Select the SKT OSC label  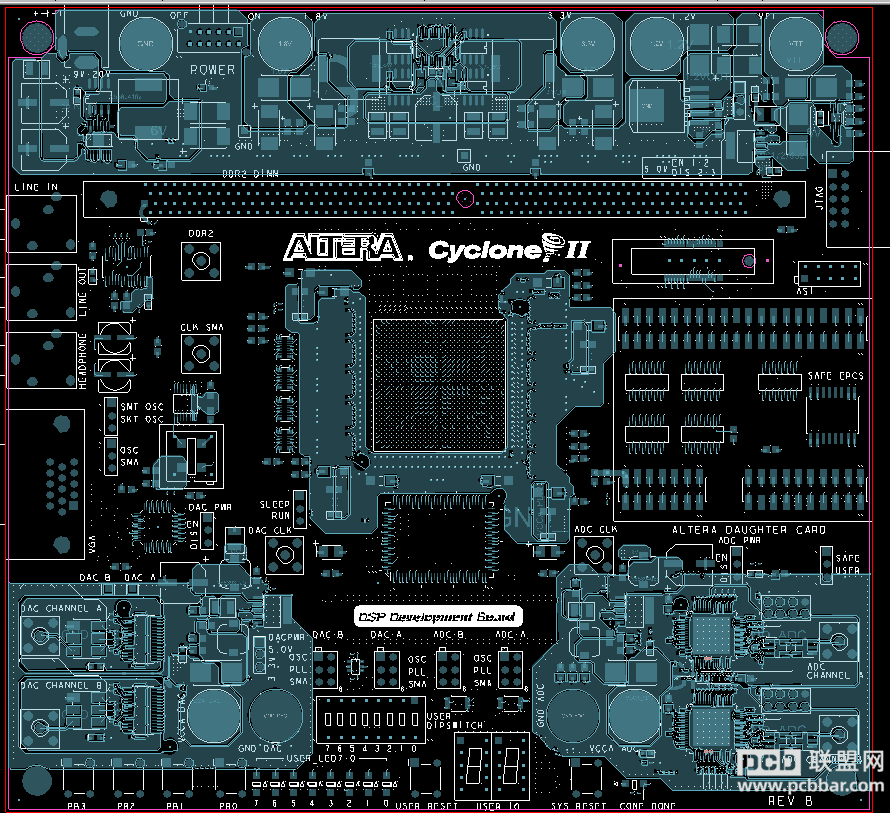point(142,419)
